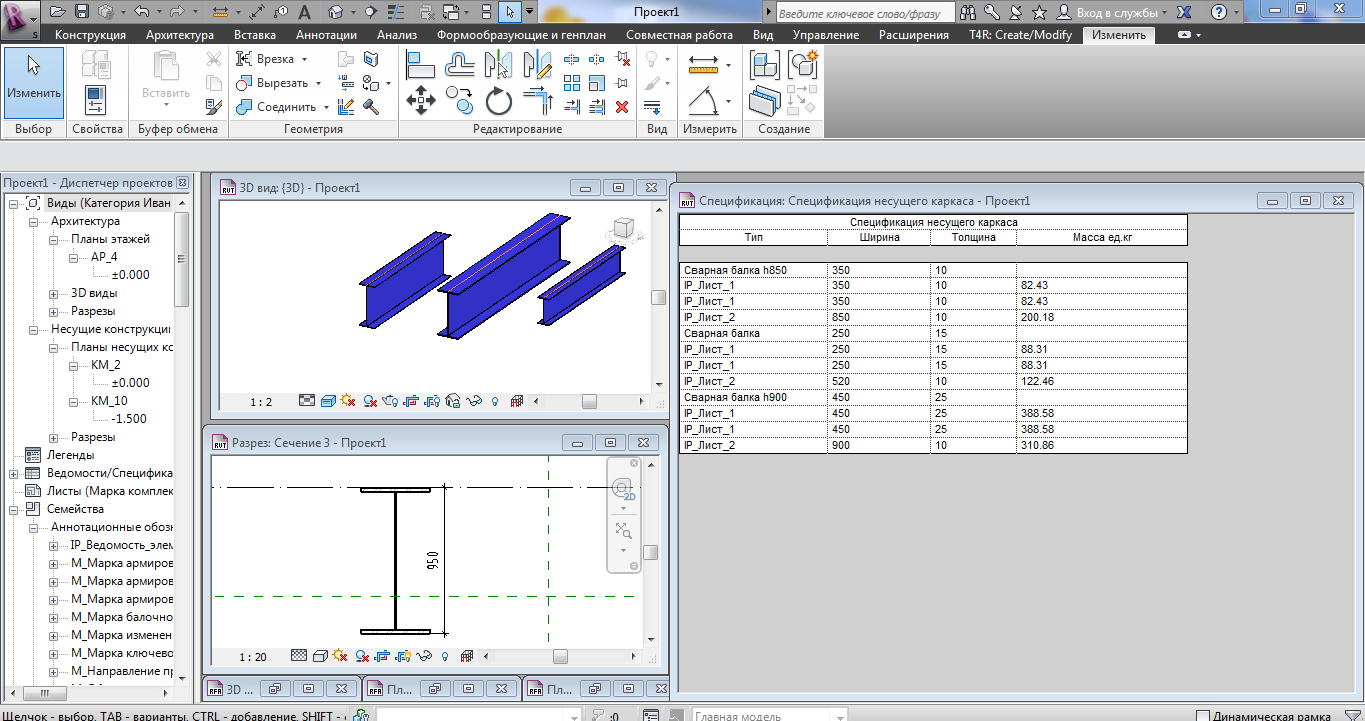Screen dimensions: 1365x721
Task: Click the Reveal Hidden Elements lightbulb icon
Action: 495,400
